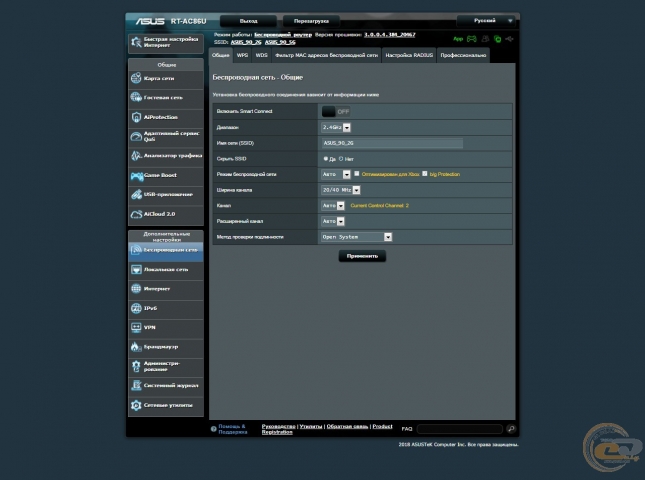Switch to the WDS tab
645x480 pixels.
[x=261, y=55]
